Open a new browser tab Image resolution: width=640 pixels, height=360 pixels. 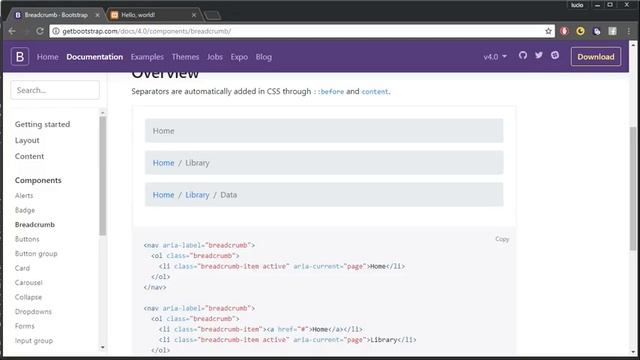(x=212, y=15)
